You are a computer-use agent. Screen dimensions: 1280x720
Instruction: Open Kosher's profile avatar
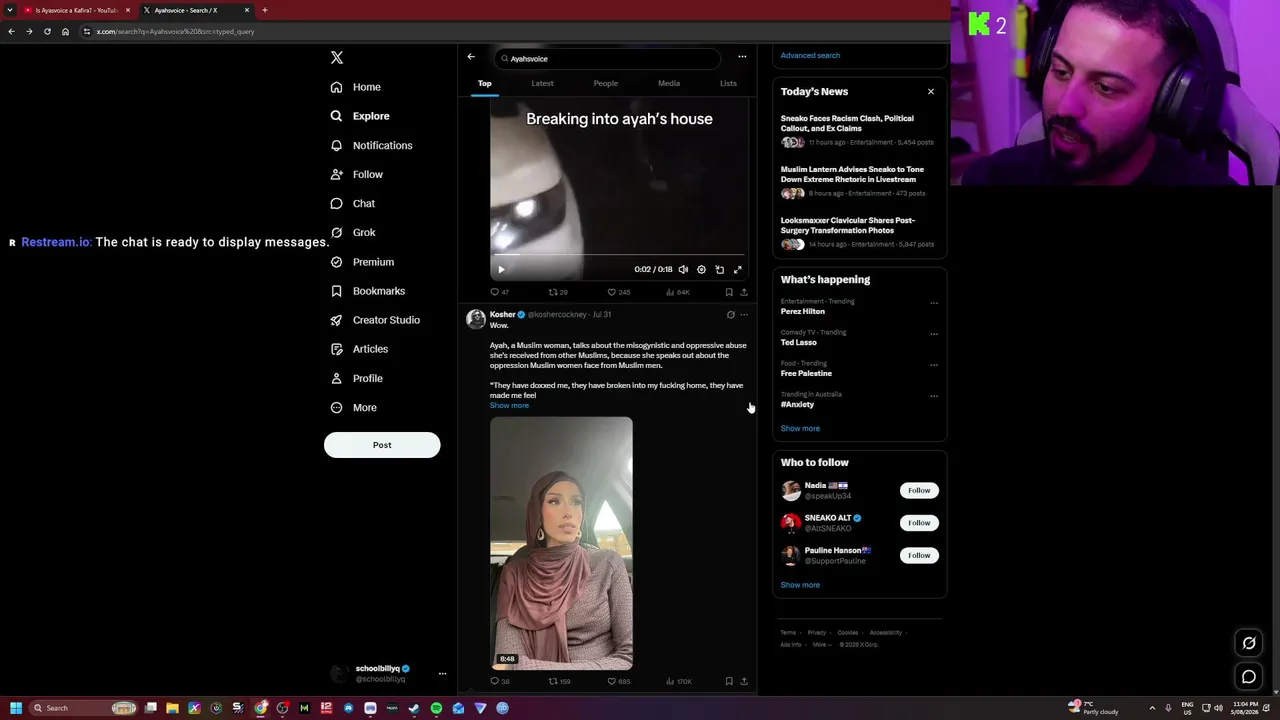(476, 319)
